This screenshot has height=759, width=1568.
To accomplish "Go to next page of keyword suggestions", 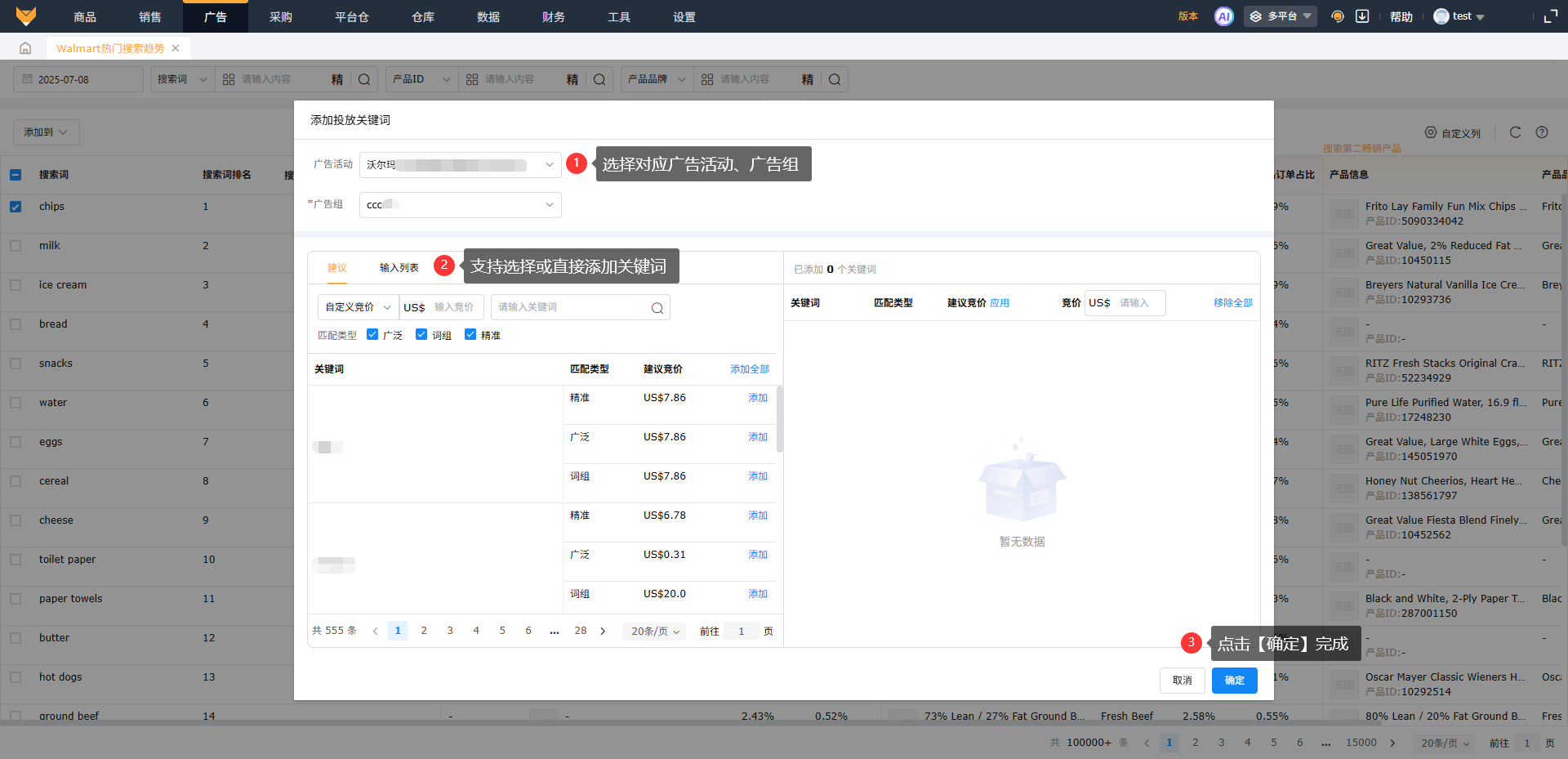I will point(603,632).
